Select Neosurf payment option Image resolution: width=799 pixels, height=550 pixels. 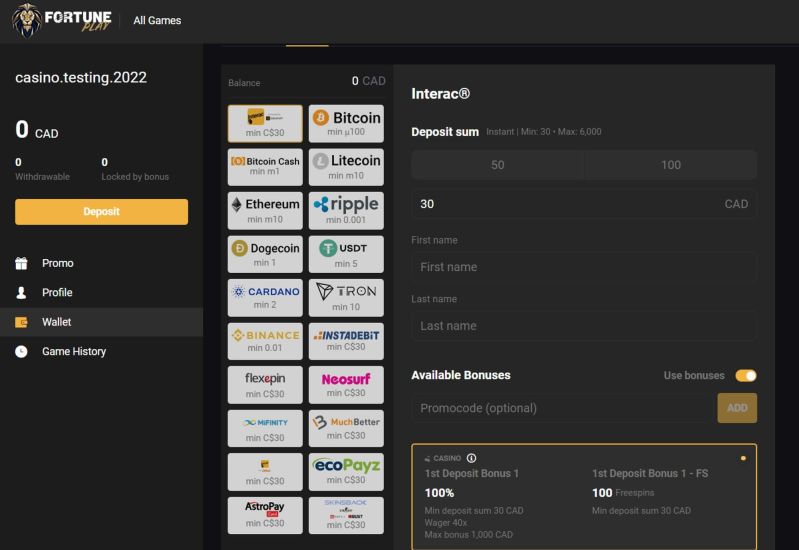[346, 385]
